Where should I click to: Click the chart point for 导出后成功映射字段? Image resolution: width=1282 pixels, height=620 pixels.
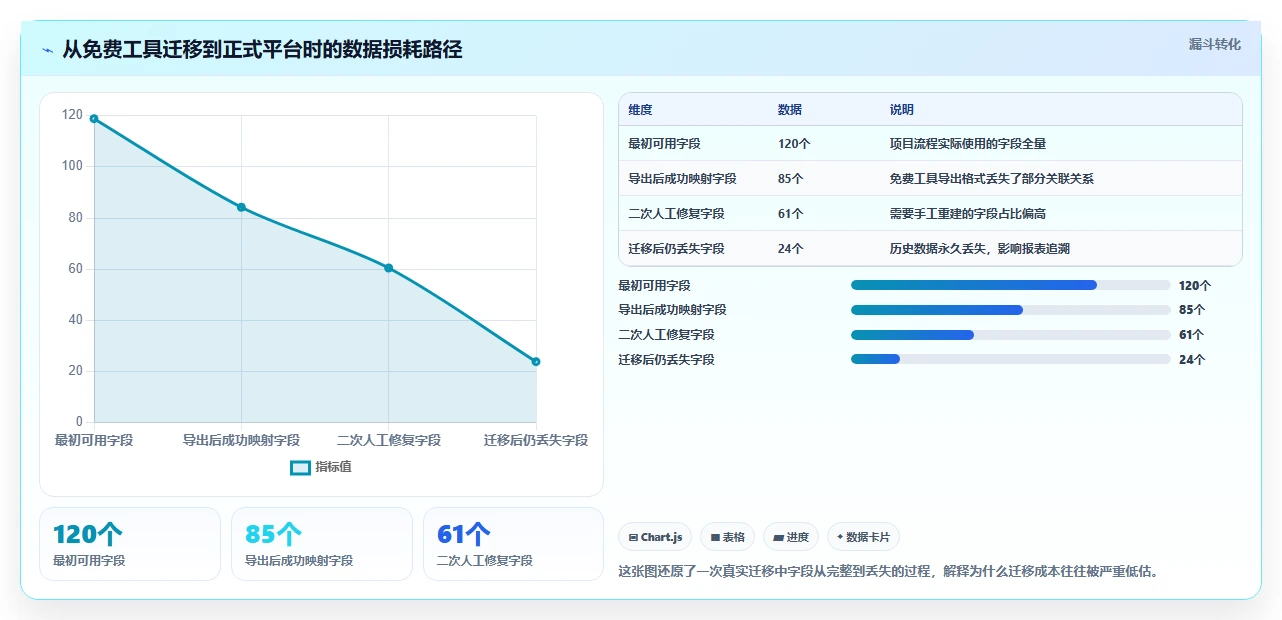pyautogui.click(x=241, y=207)
